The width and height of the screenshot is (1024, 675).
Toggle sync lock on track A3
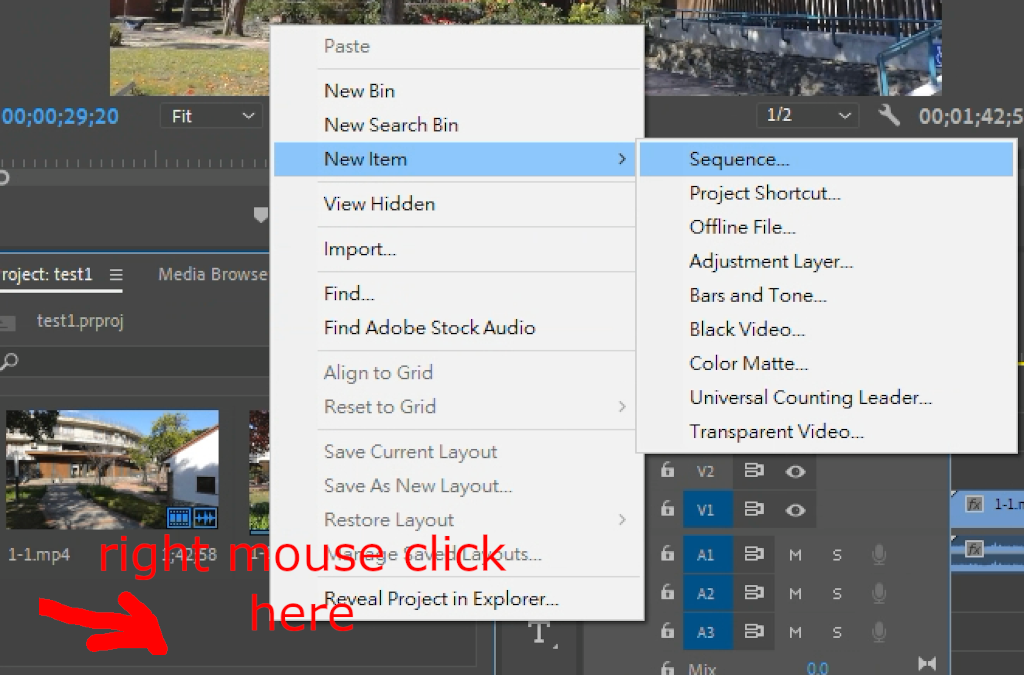click(754, 632)
